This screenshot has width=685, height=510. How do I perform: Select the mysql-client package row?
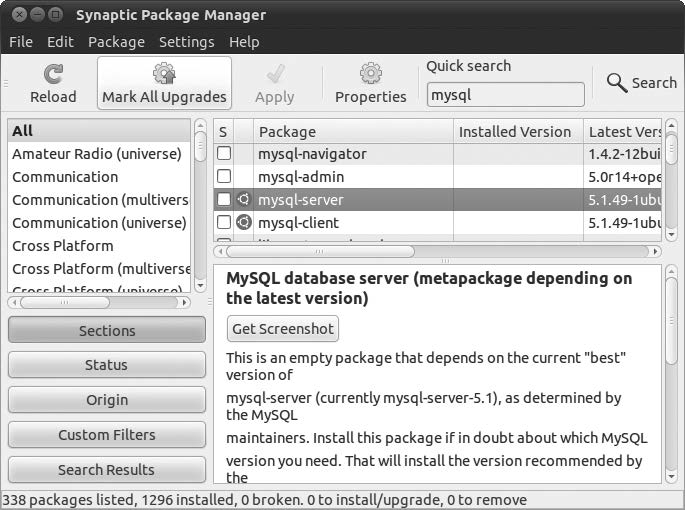(437, 222)
